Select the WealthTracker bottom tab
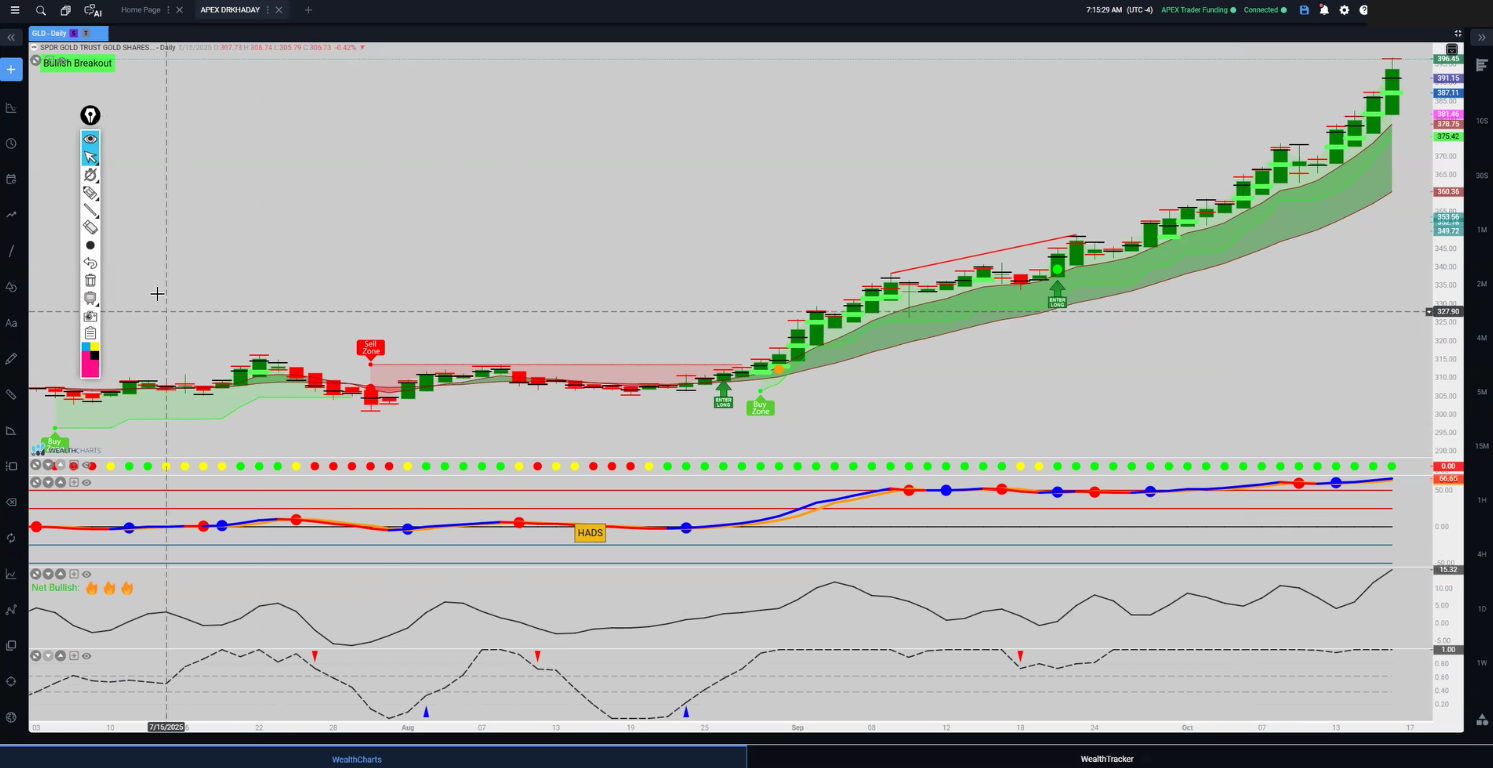The width and height of the screenshot is (1493, 768). point(1106,759)
